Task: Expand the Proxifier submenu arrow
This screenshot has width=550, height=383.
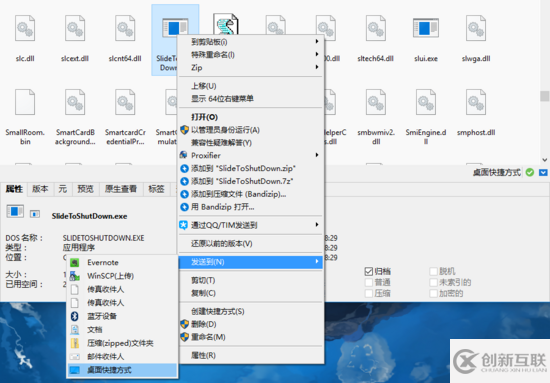Action: click(317, 155)
